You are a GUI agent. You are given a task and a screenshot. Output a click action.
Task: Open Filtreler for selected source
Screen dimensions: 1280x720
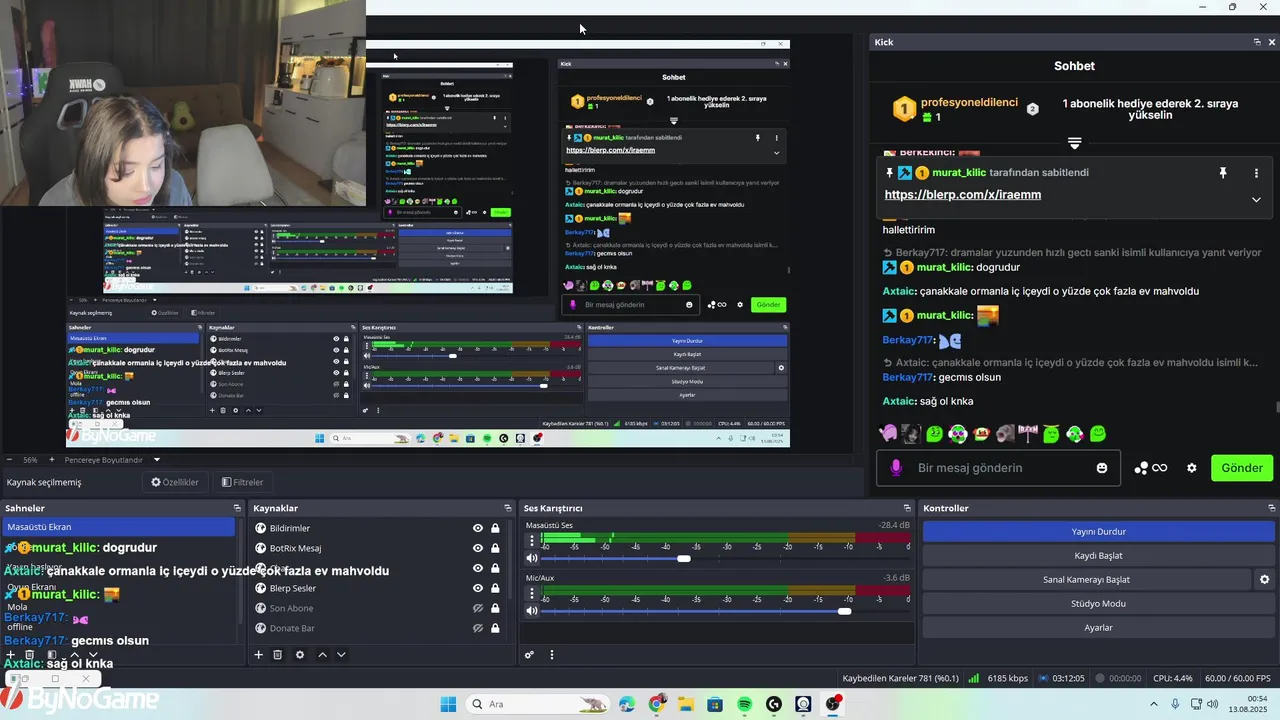tap(243, 482)
